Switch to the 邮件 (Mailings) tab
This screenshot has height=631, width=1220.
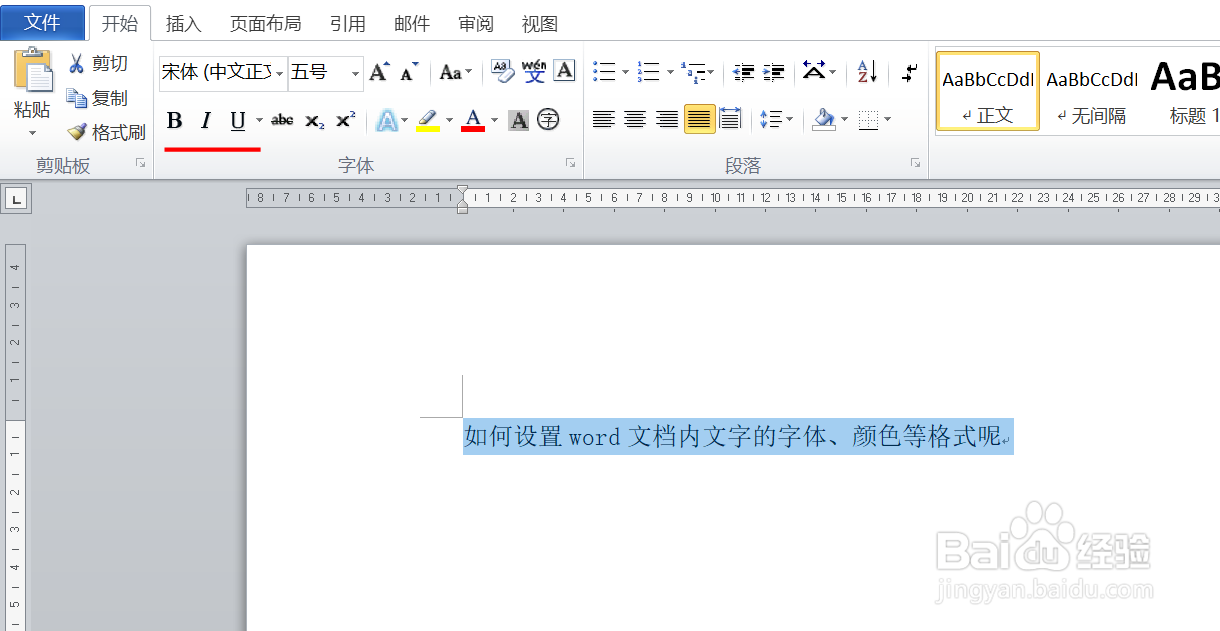click(412, 23)
